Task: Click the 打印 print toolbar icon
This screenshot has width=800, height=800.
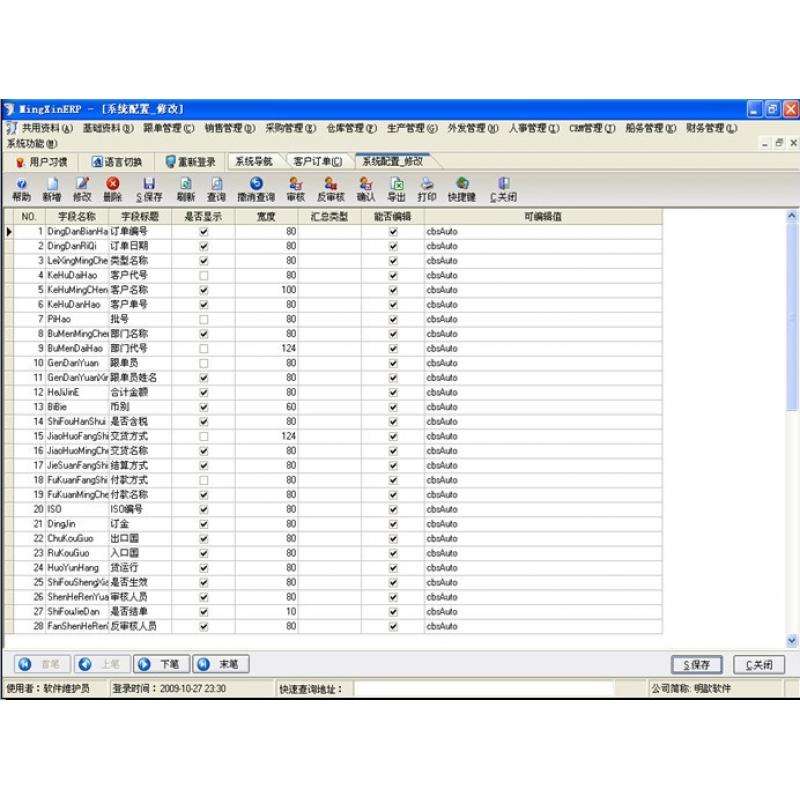Action: pos(427,189)
